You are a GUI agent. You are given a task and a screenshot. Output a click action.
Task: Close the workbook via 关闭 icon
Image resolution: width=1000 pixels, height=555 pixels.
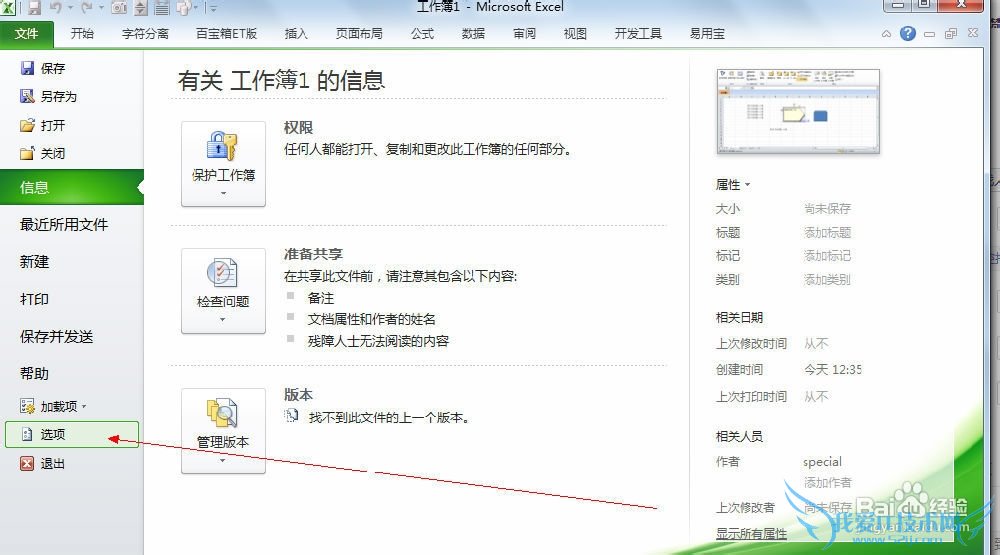pos(27,153)
